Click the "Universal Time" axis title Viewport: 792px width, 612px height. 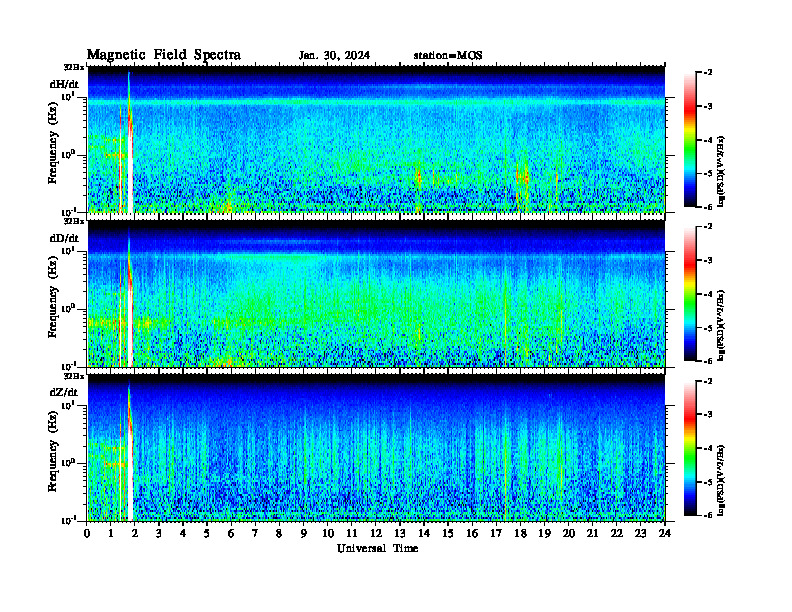point(377,548)
